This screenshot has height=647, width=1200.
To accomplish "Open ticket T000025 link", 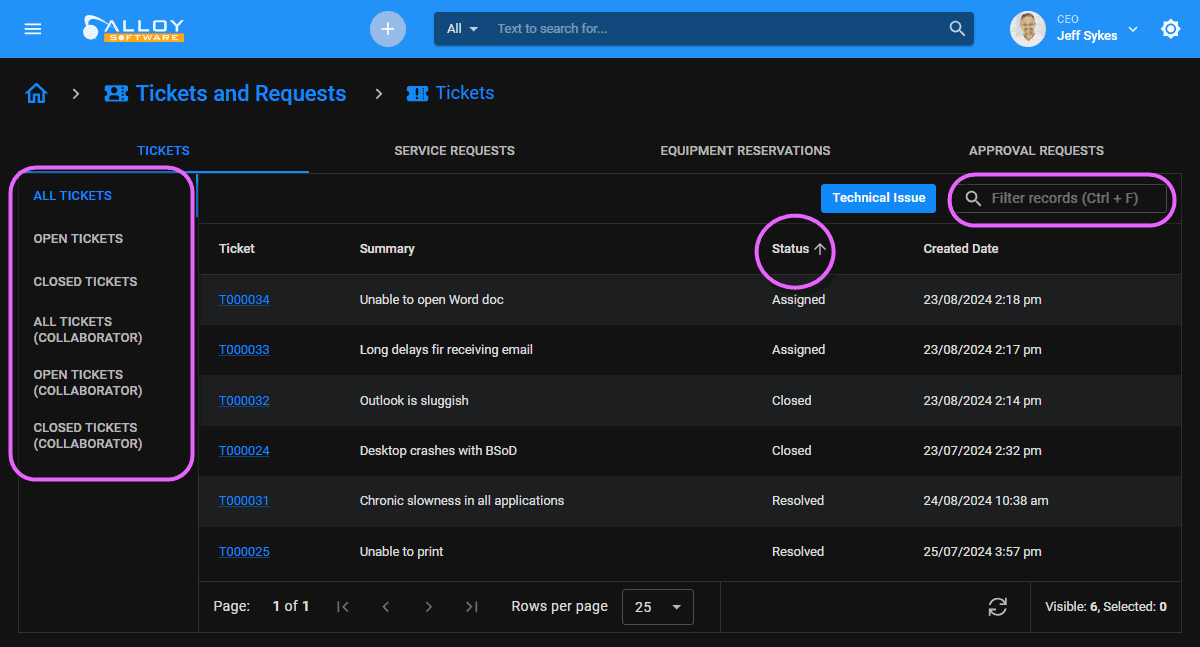I will click(x=244, y=552).
